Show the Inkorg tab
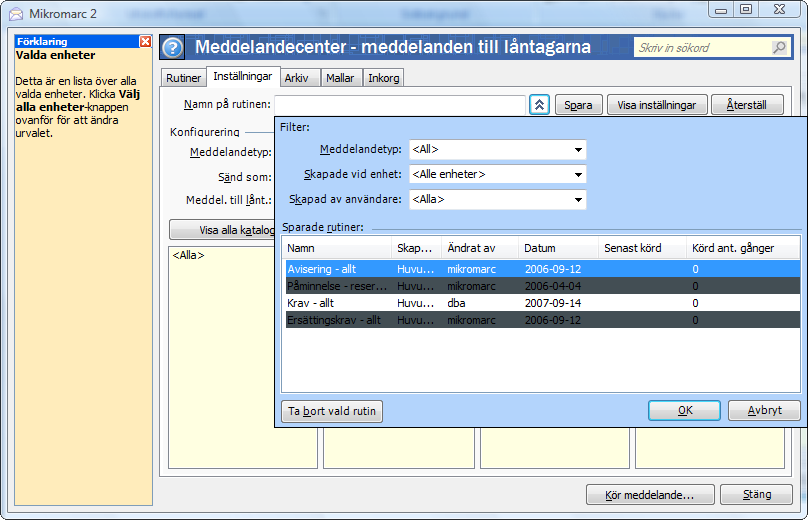Viewport: 808px width, 520px height. (383, 78)
